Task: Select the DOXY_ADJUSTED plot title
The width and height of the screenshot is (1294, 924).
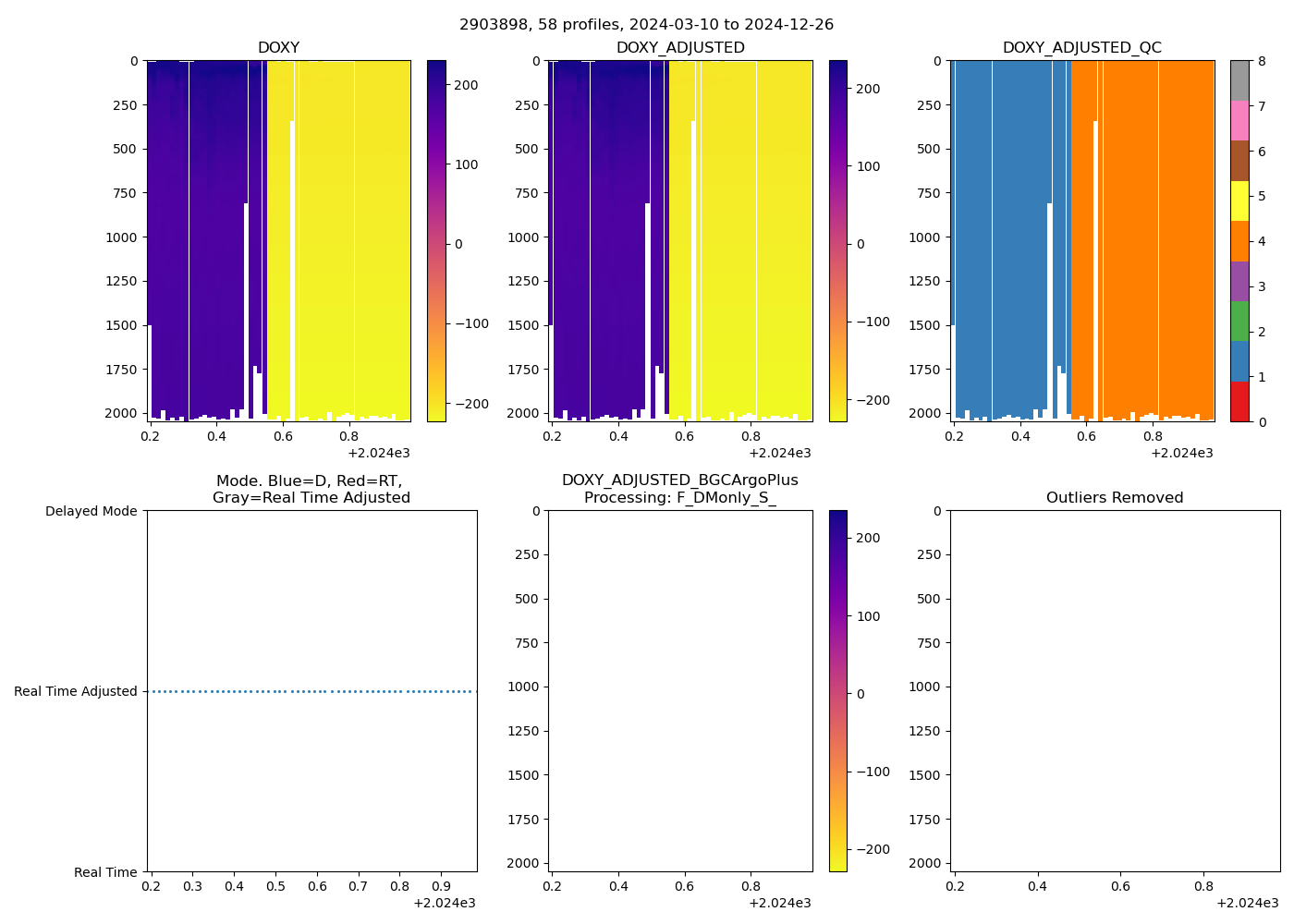Action: [680, 48]
